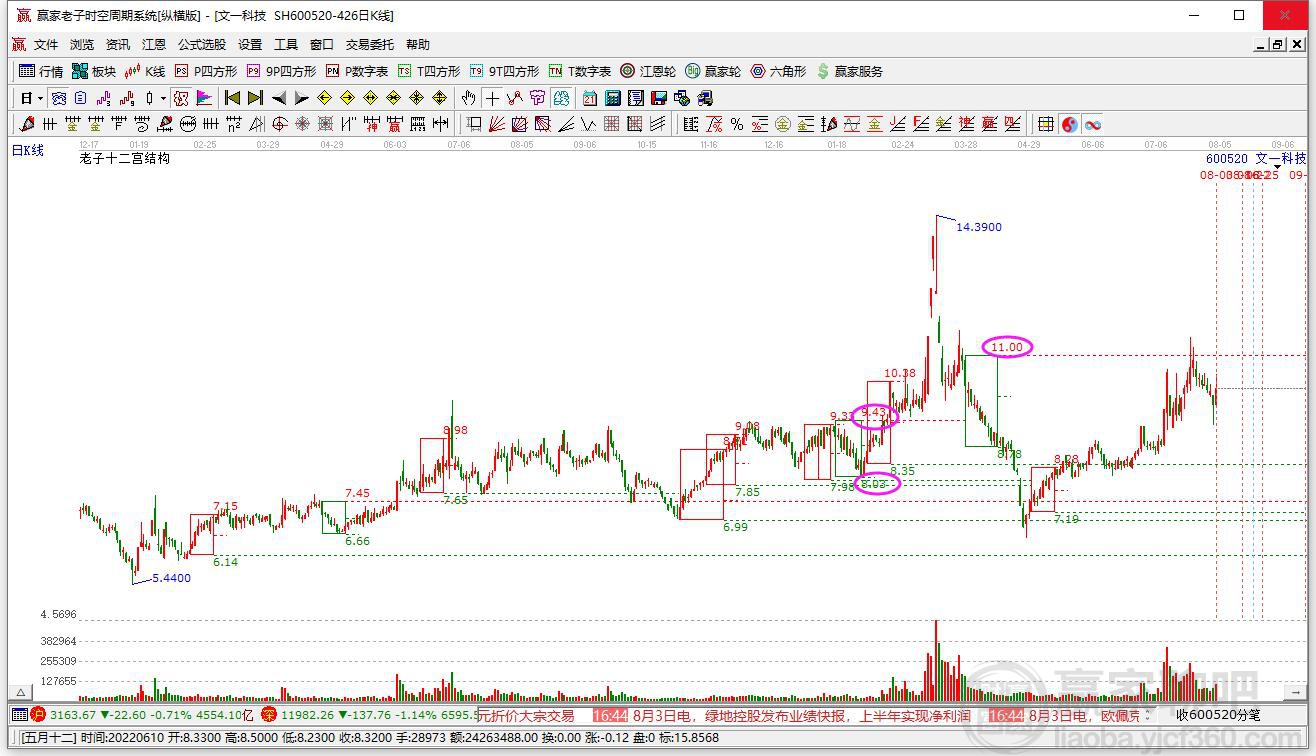Toggle the crosshair cursor tool
The height and width of the screenshot is (756, 1316).
tap(492, 98)
